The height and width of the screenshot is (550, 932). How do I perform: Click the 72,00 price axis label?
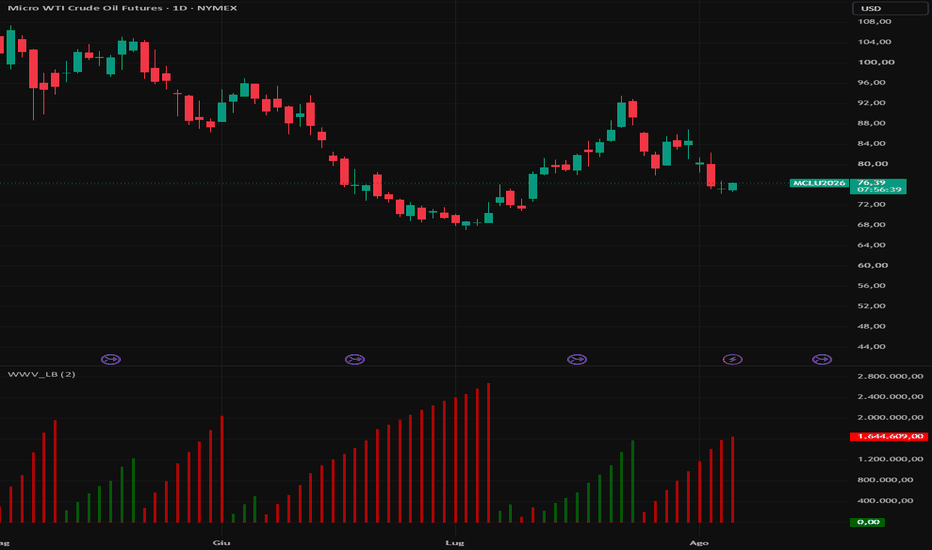(x=871, y=204)
